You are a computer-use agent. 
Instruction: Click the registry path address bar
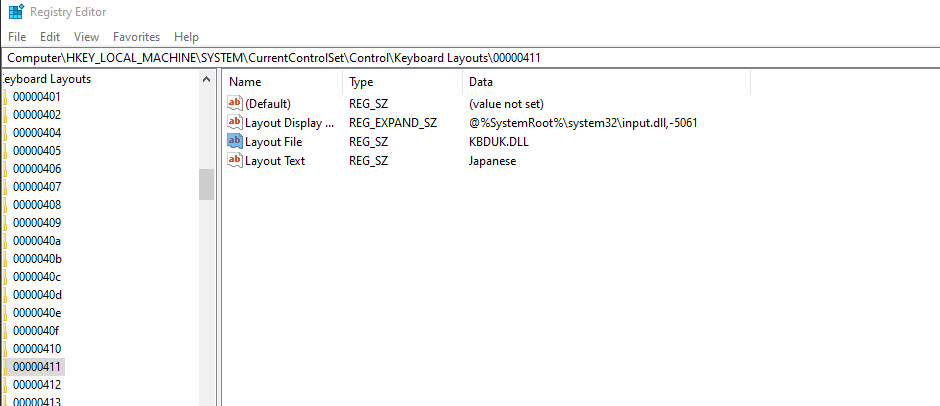point(470,58)
